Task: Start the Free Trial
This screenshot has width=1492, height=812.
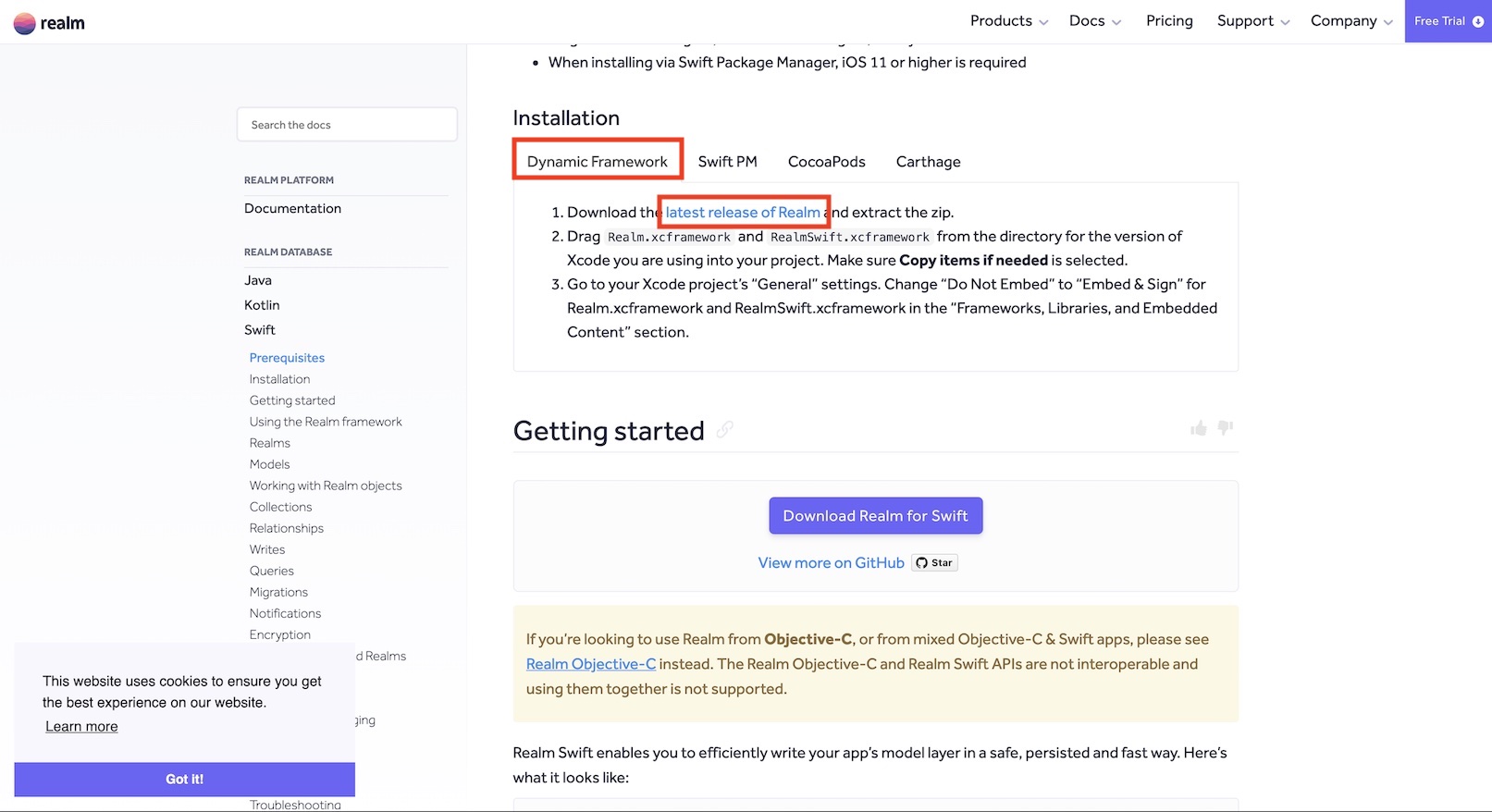Action: click(1449, 21)
